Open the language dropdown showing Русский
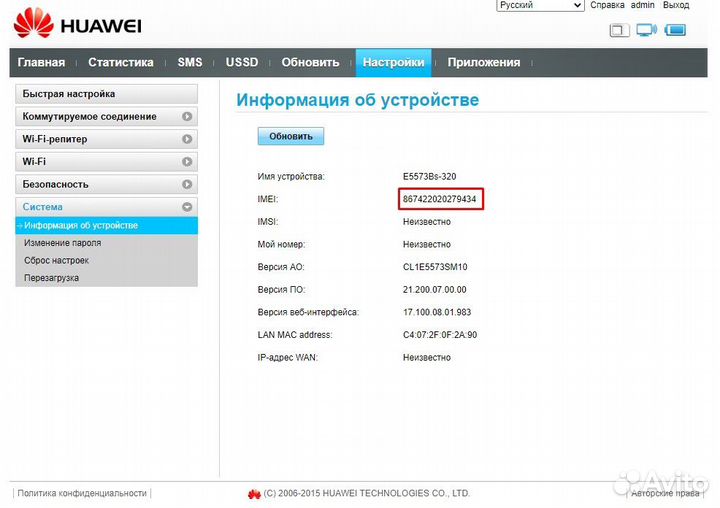This screenshot has height=508, width=720. (x=540, y=5)
